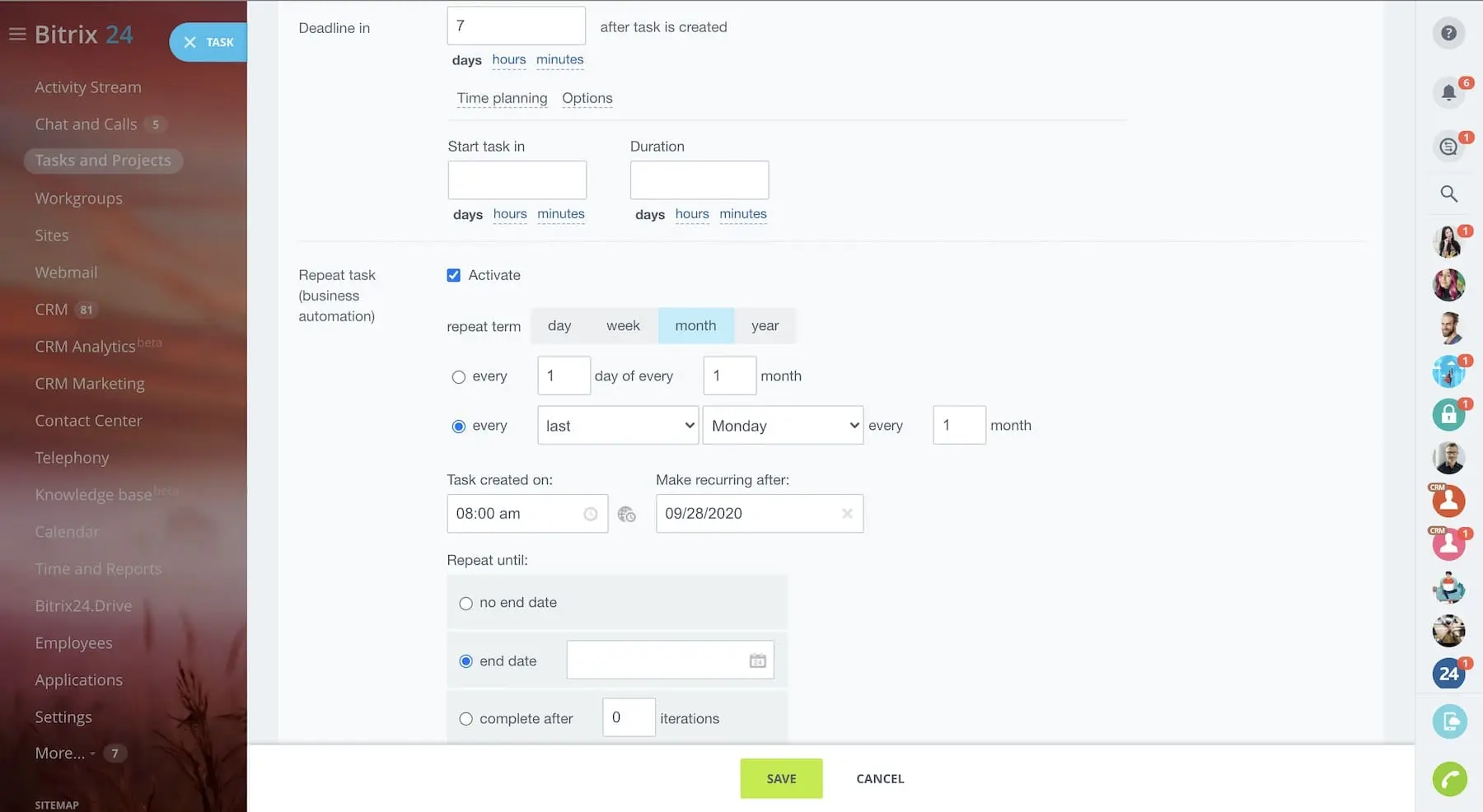1483x812 pixels.
Task: Click the clock icon in time field
Action: click(x=590, y=514)
